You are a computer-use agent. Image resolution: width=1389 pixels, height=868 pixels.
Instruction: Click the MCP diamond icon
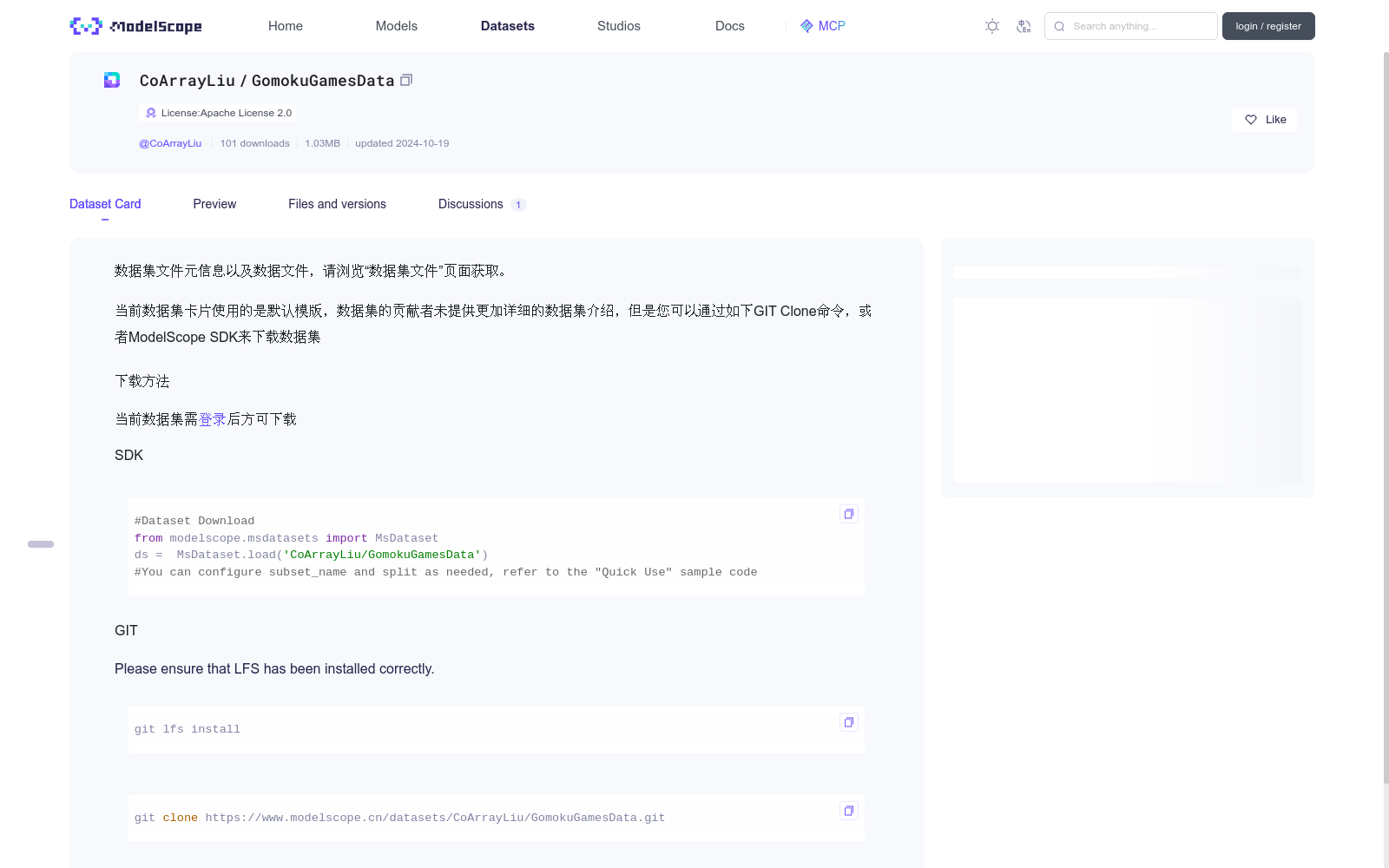pos(806,26)
